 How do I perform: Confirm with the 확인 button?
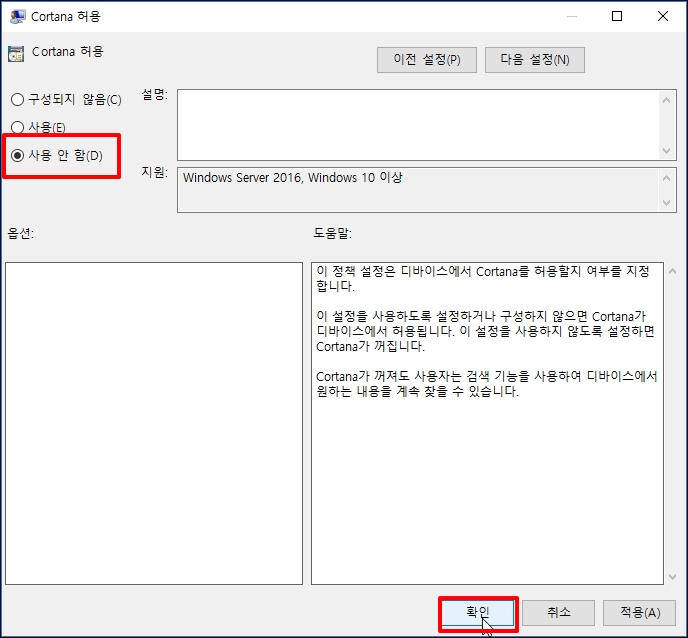tap(477, 613)
